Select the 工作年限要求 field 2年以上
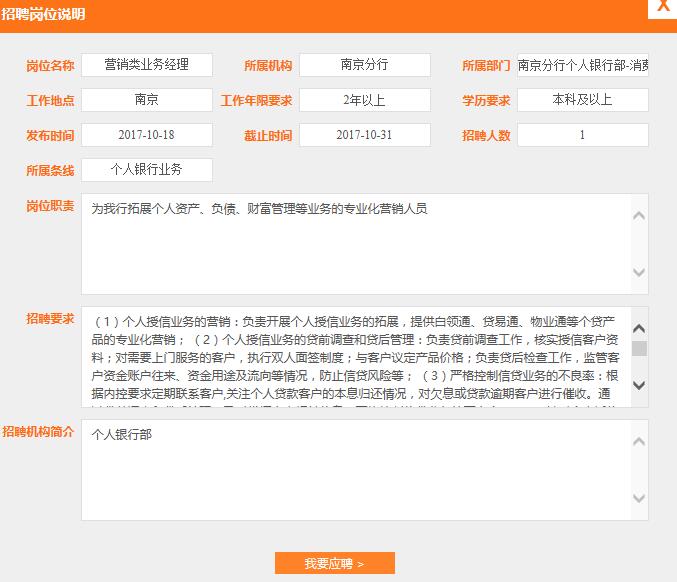 click(x=364, y=100)
